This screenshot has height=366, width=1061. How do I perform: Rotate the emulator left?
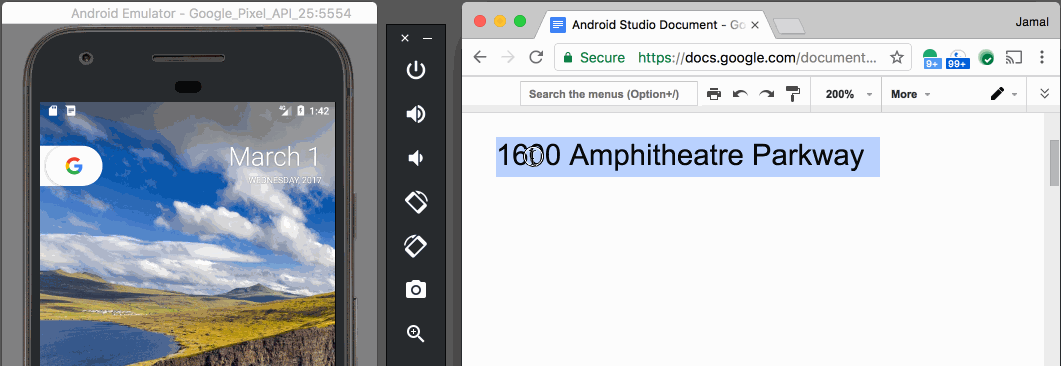[415, 202]
